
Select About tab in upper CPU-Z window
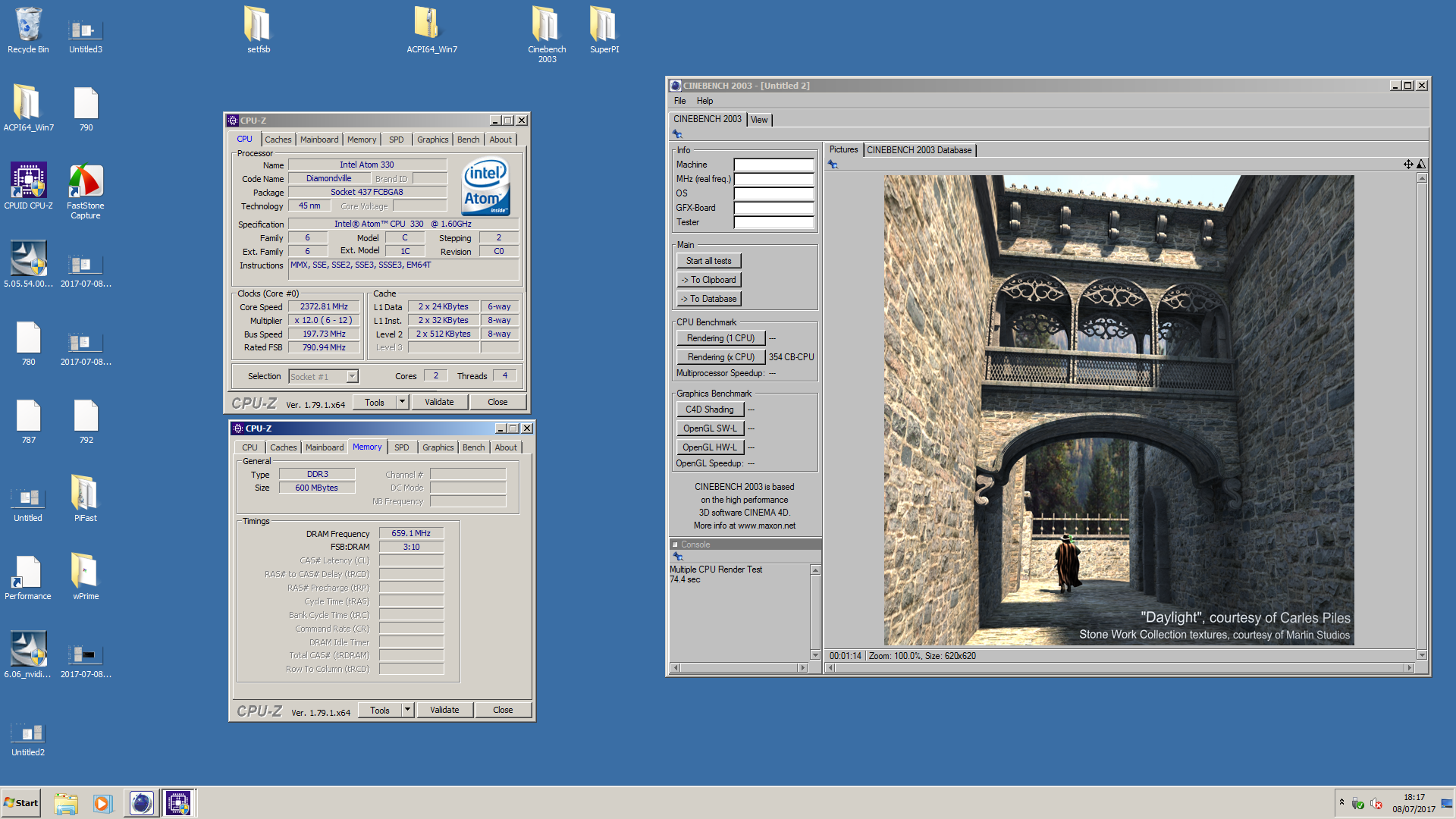click(500, 140)
